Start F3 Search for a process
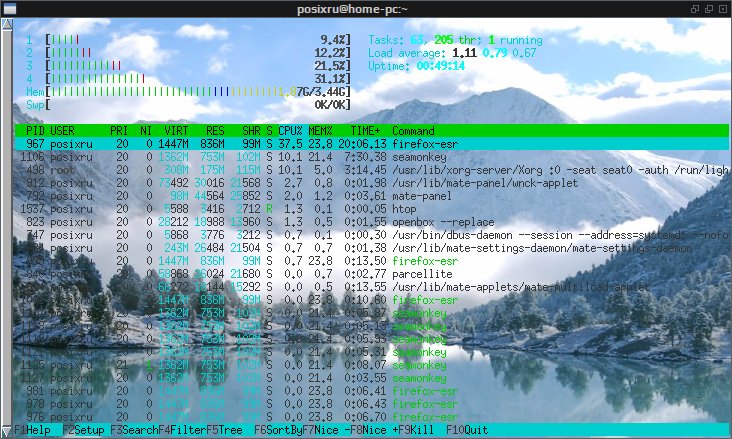Viewport: 732px width, 439px height. click(x=134, y=430)
